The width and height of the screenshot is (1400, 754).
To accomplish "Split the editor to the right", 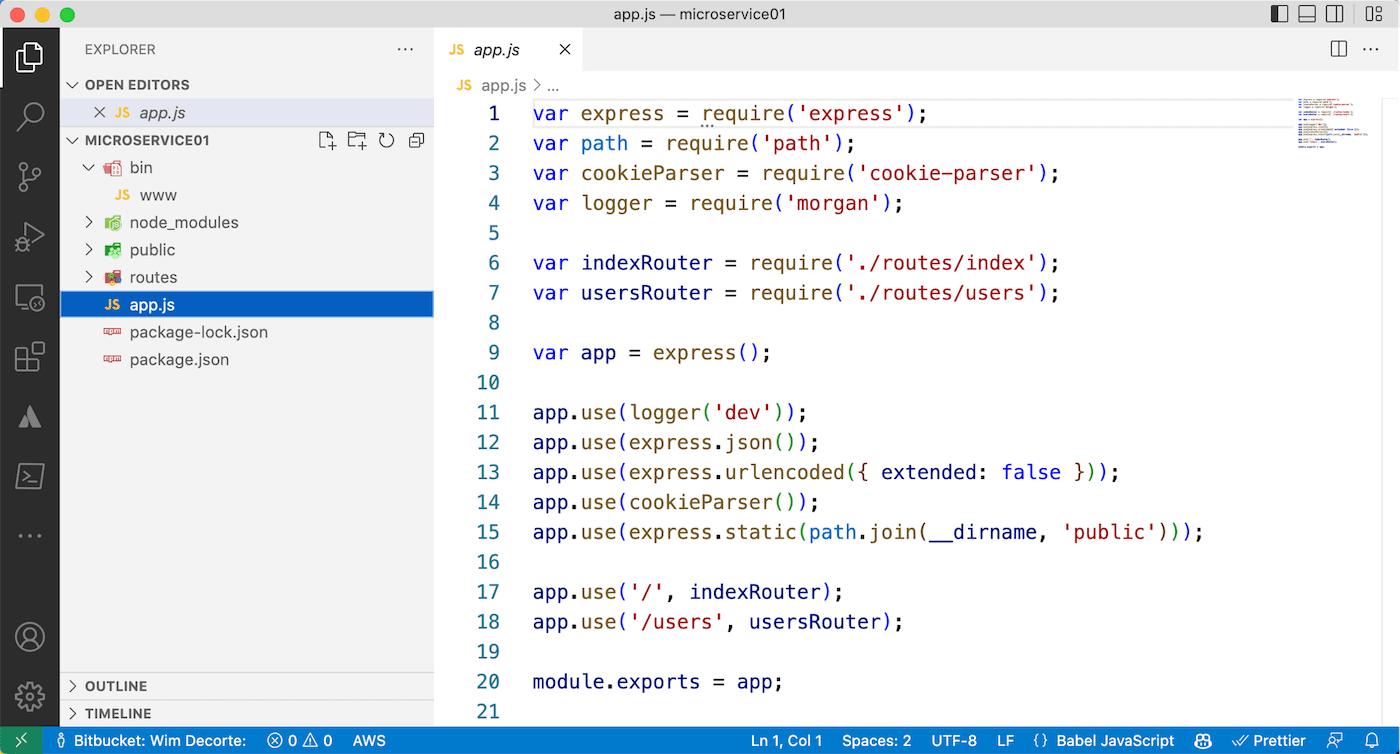I will pos(1339,49).
